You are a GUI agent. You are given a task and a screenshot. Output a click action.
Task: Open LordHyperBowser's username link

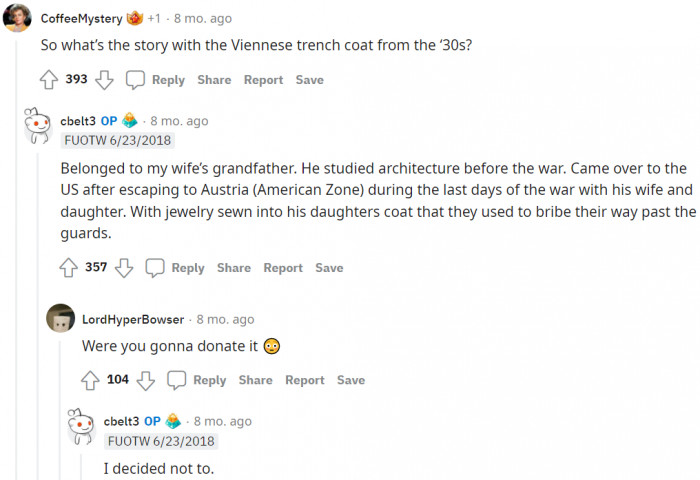pyautogui.click(x=133, y=319)
